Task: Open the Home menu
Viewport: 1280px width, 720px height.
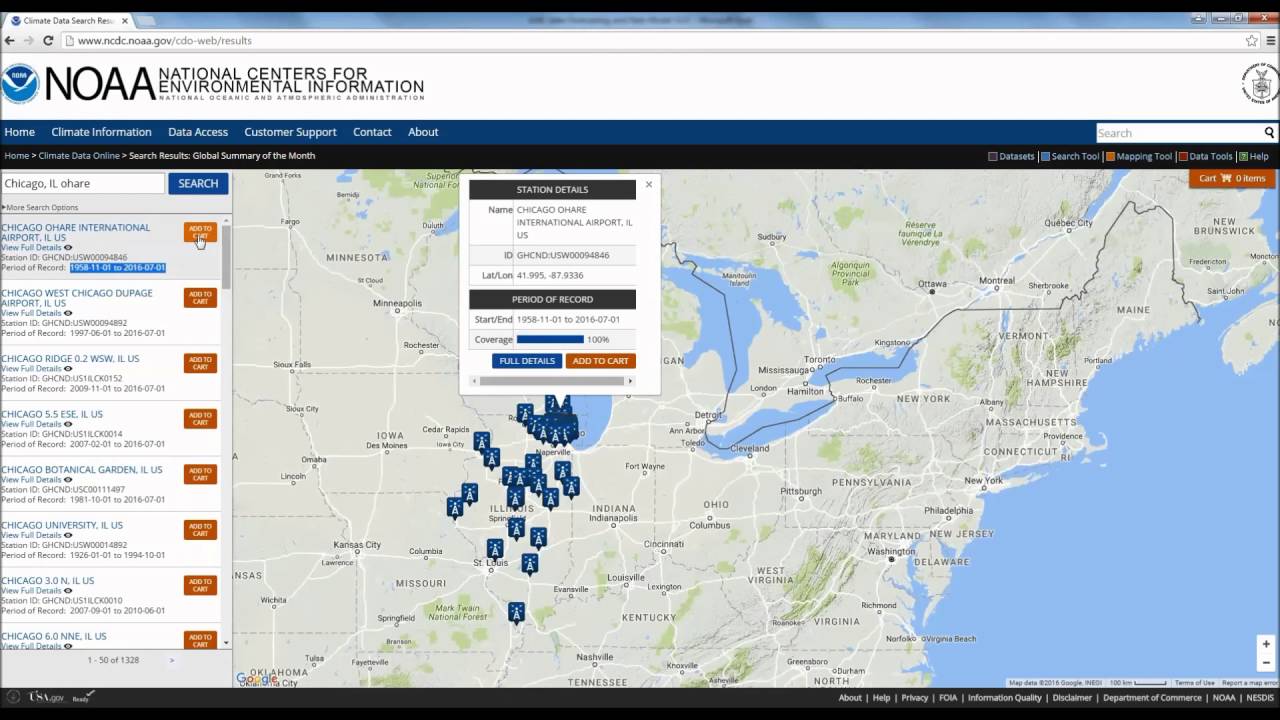Action: coord(19,132)
